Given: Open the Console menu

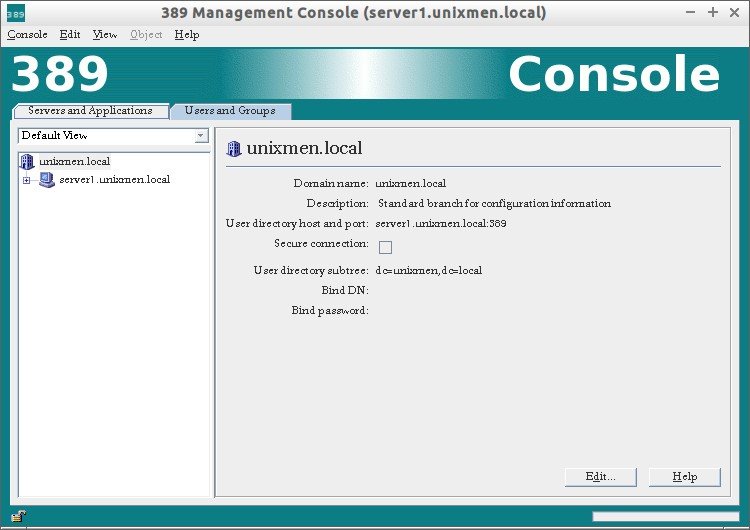Looking at the screenshot, I should [27, 34].
